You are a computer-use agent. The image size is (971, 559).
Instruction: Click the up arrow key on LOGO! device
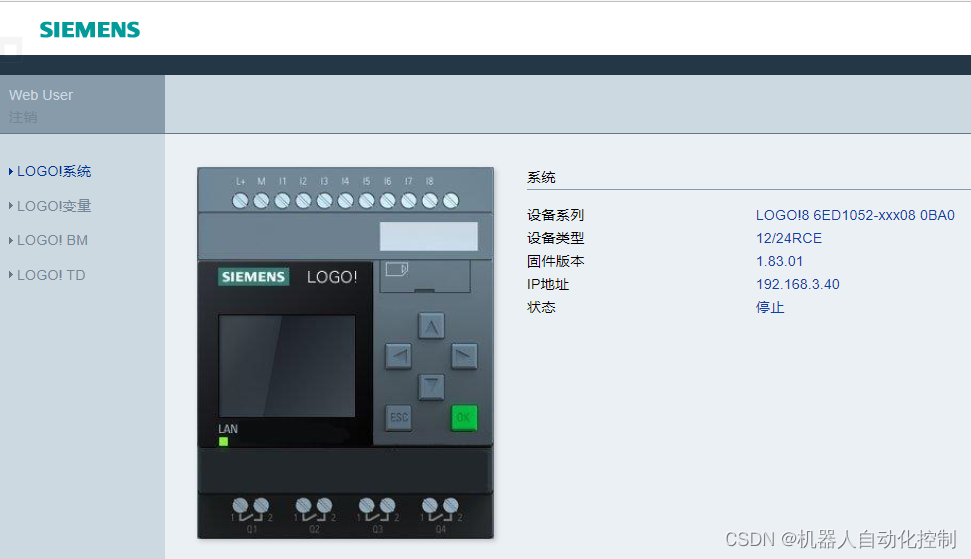tap(431, 326)
